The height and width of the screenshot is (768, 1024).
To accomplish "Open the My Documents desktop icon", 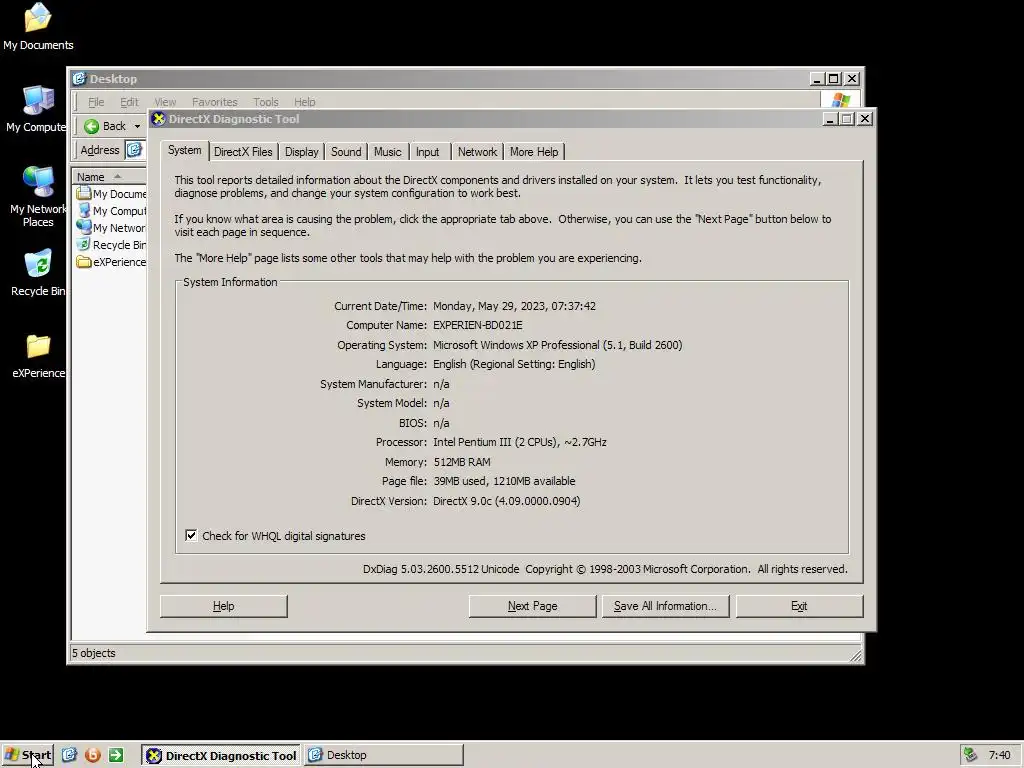I will pos(38,27).
